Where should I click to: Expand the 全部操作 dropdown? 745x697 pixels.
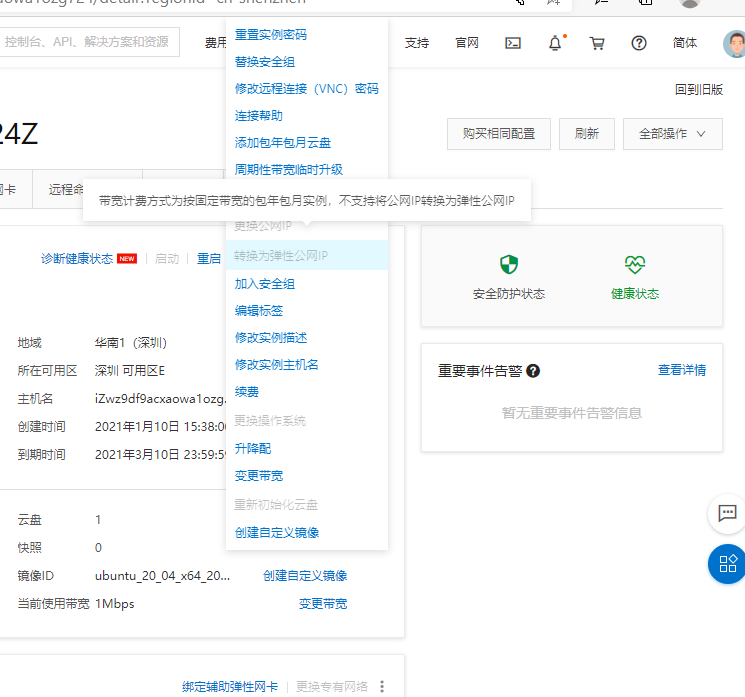click(672, 133)
